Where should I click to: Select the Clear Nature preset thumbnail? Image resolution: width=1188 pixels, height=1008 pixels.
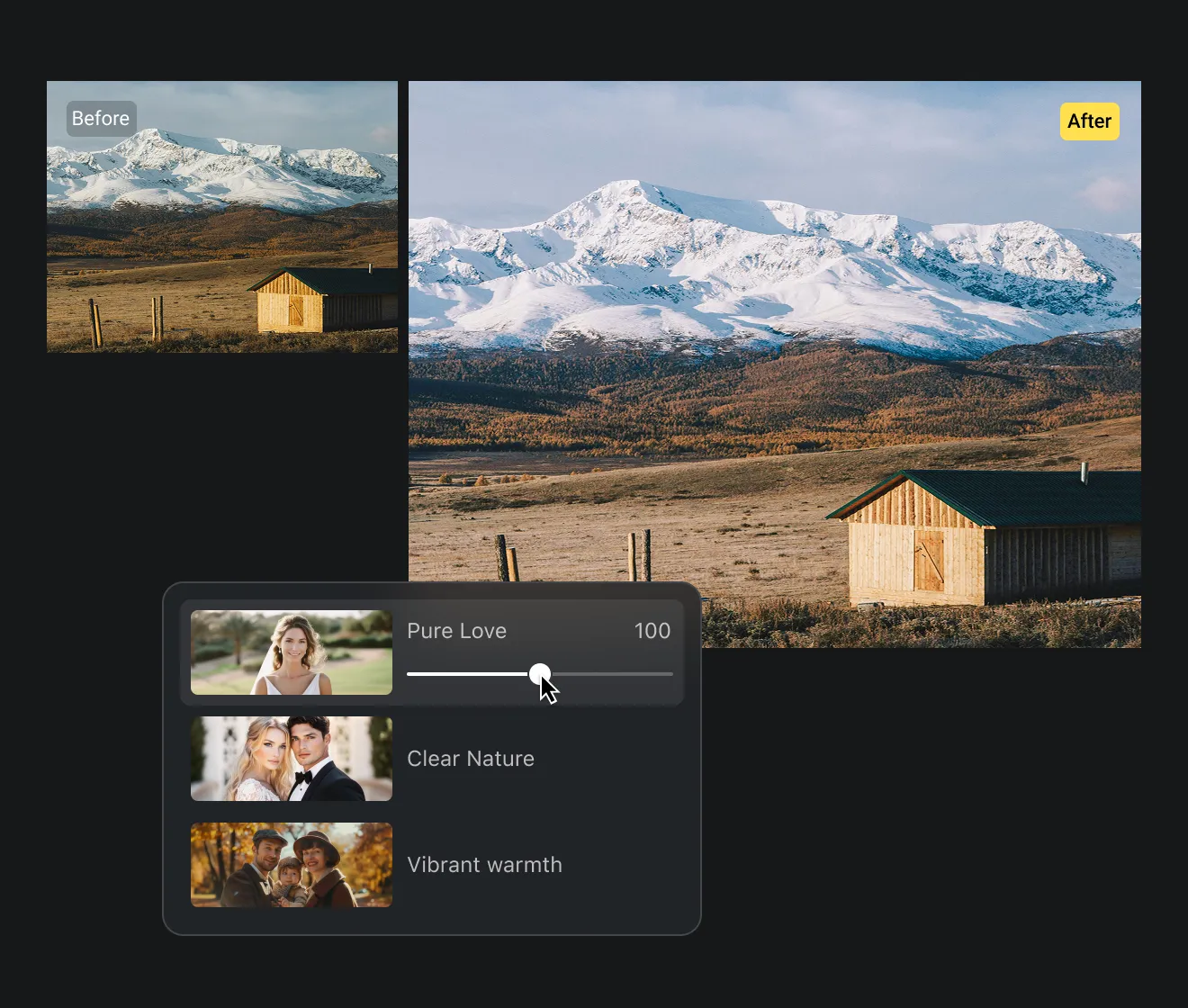click(x=291, y=759)
